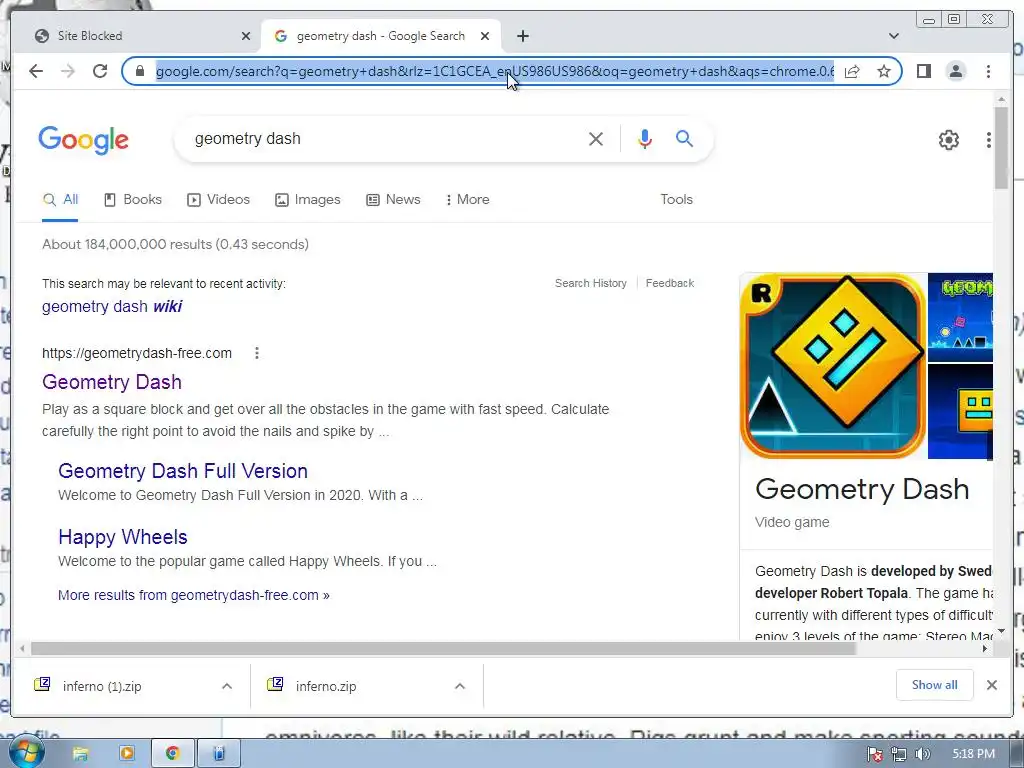Share this page from address bar
Screen dimensions: 1024x768
pos(852,71)
